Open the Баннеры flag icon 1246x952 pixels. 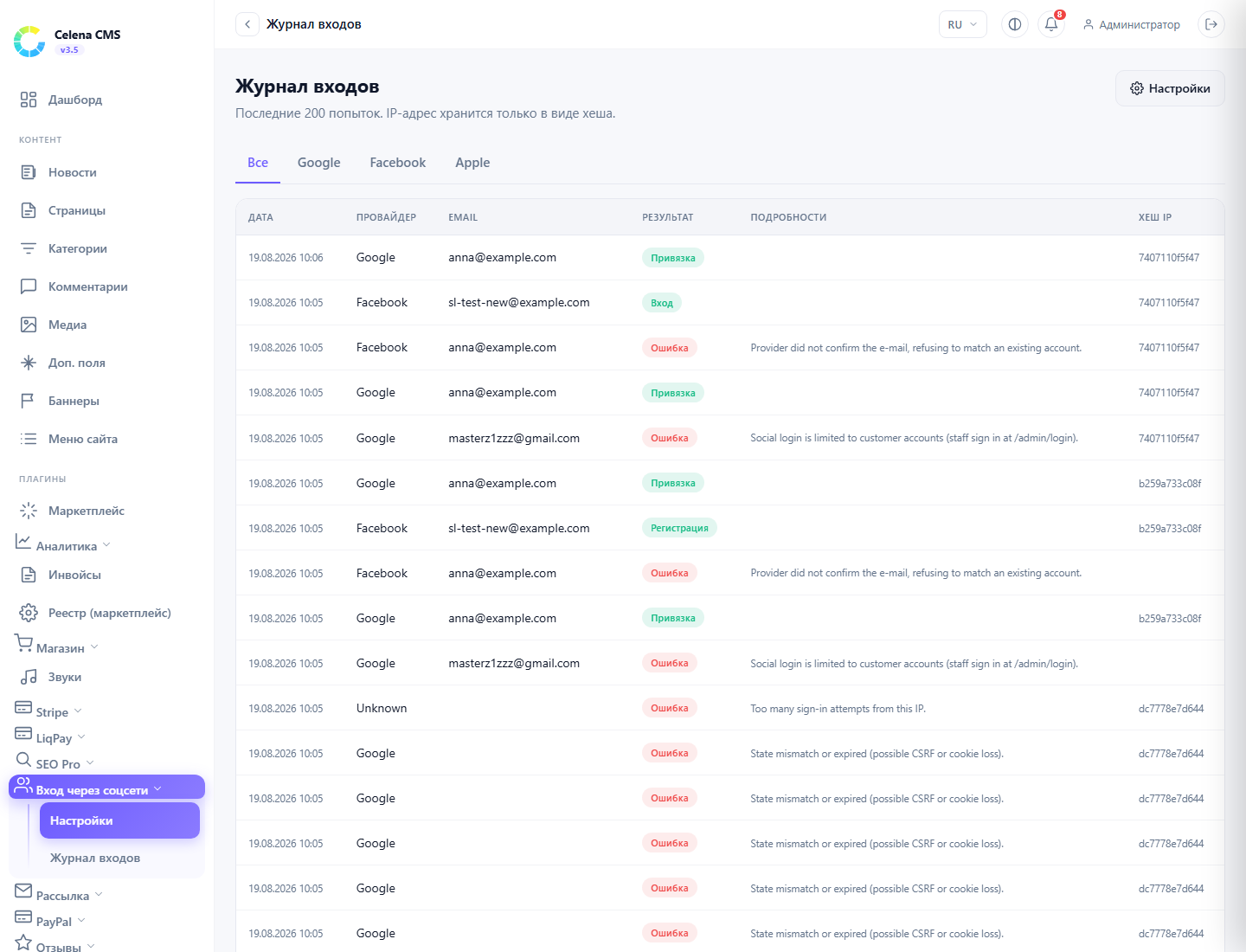click(x=29, y=401)
